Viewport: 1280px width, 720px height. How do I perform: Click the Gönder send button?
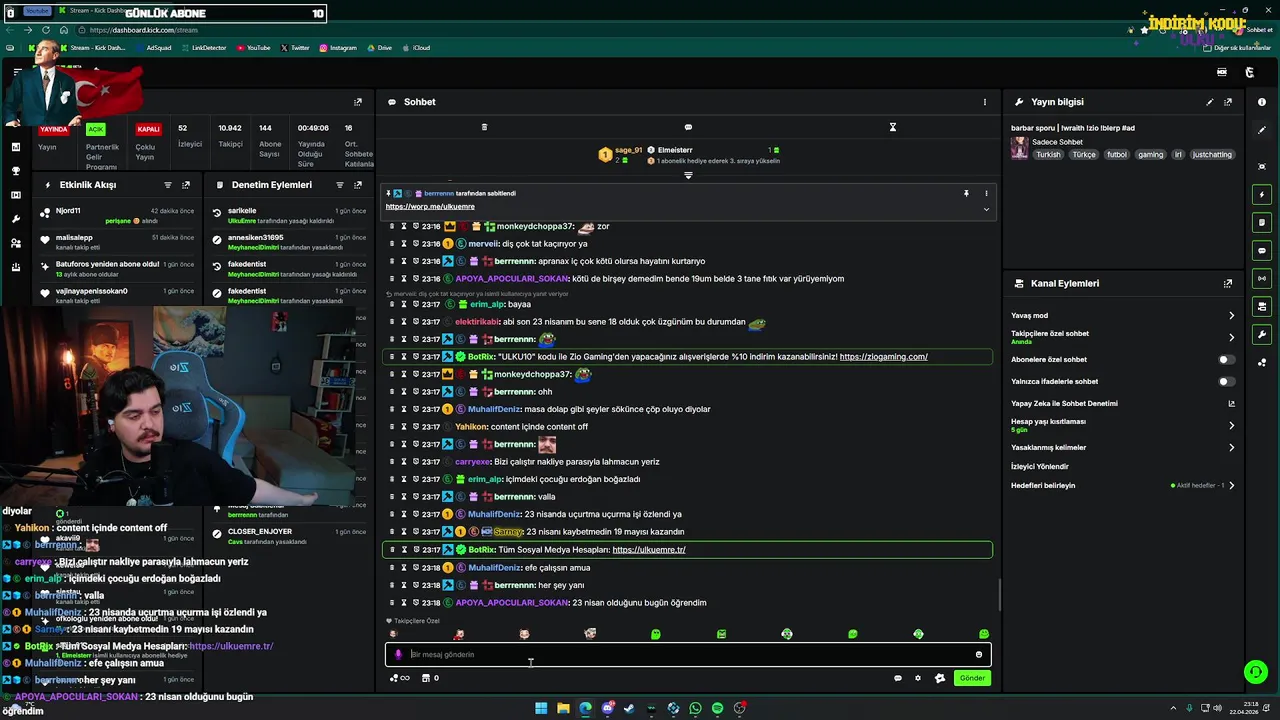click(972, 678)
